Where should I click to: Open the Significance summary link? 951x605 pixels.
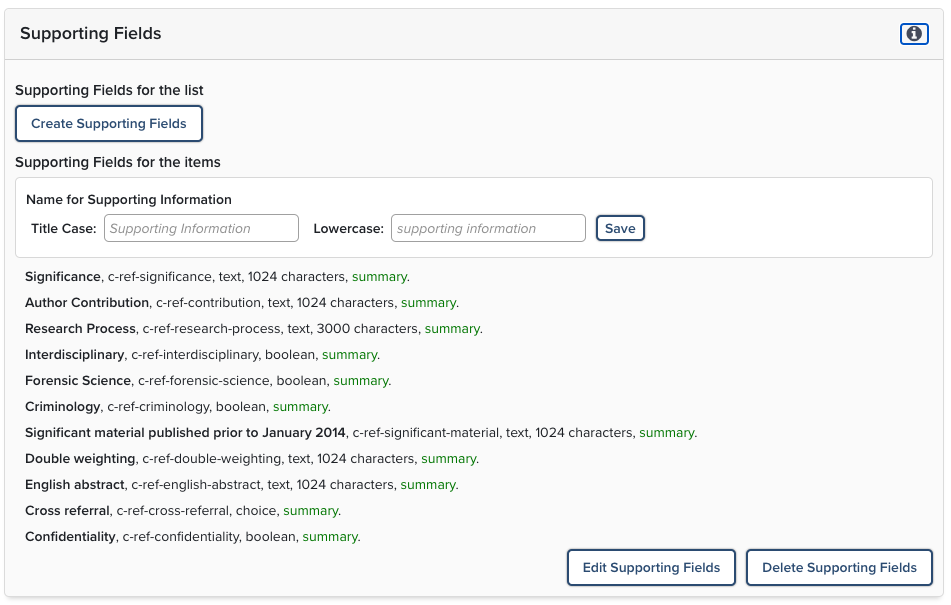(379, 277)
